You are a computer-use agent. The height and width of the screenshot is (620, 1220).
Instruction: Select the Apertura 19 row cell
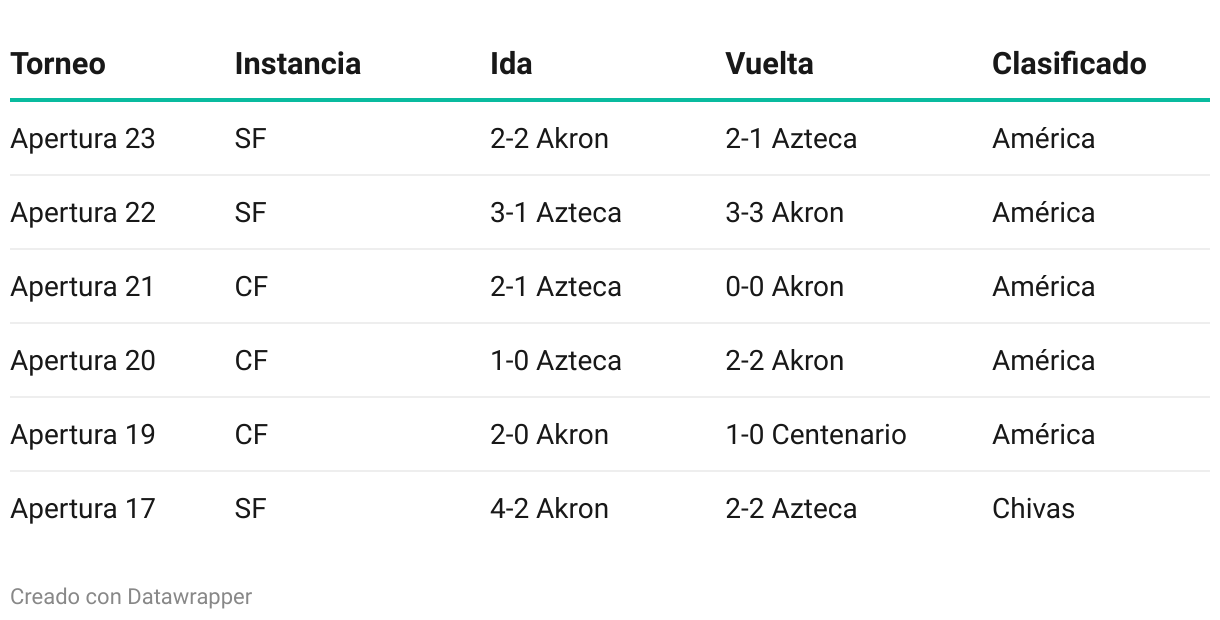click(83, 434)
